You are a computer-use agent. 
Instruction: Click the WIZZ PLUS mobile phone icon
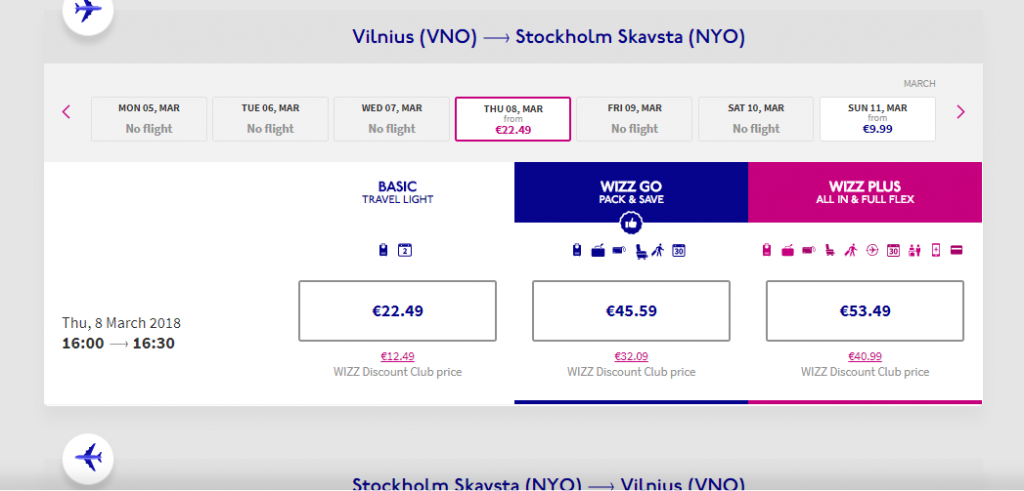point(936,250)
